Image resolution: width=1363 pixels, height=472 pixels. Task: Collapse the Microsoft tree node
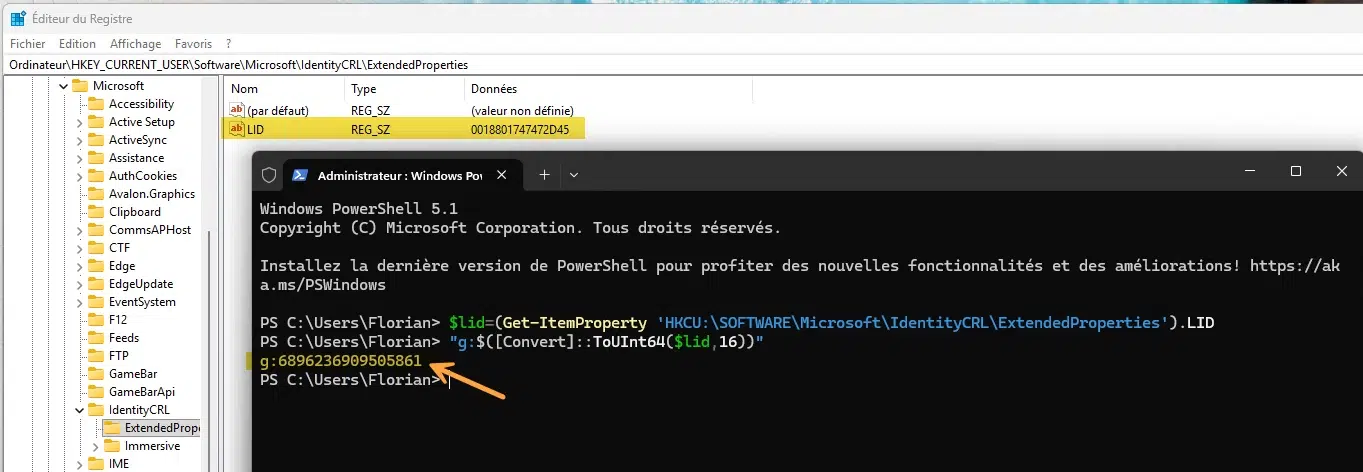point(62,86)
